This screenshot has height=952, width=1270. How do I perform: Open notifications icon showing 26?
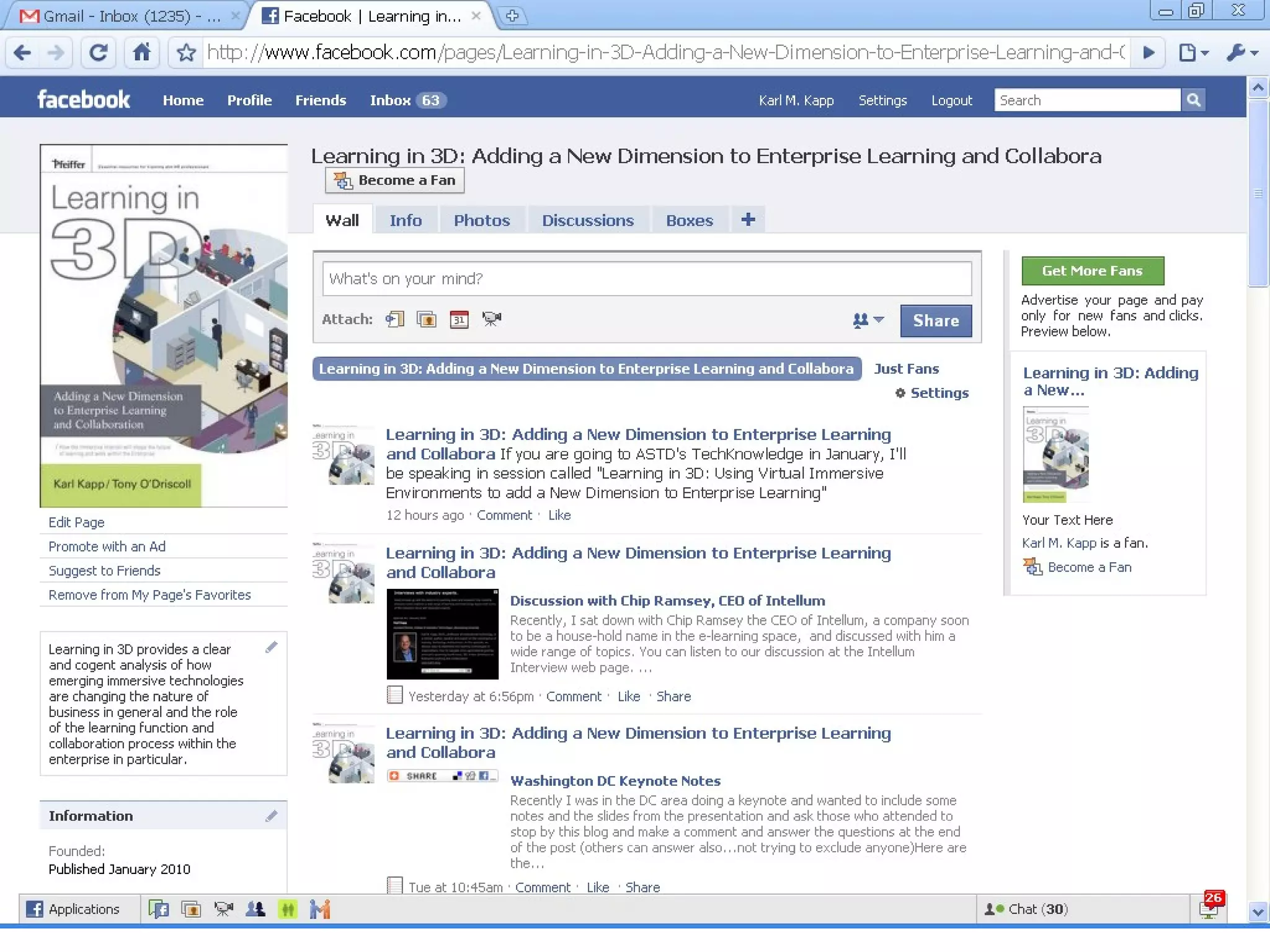(1209, 907)
